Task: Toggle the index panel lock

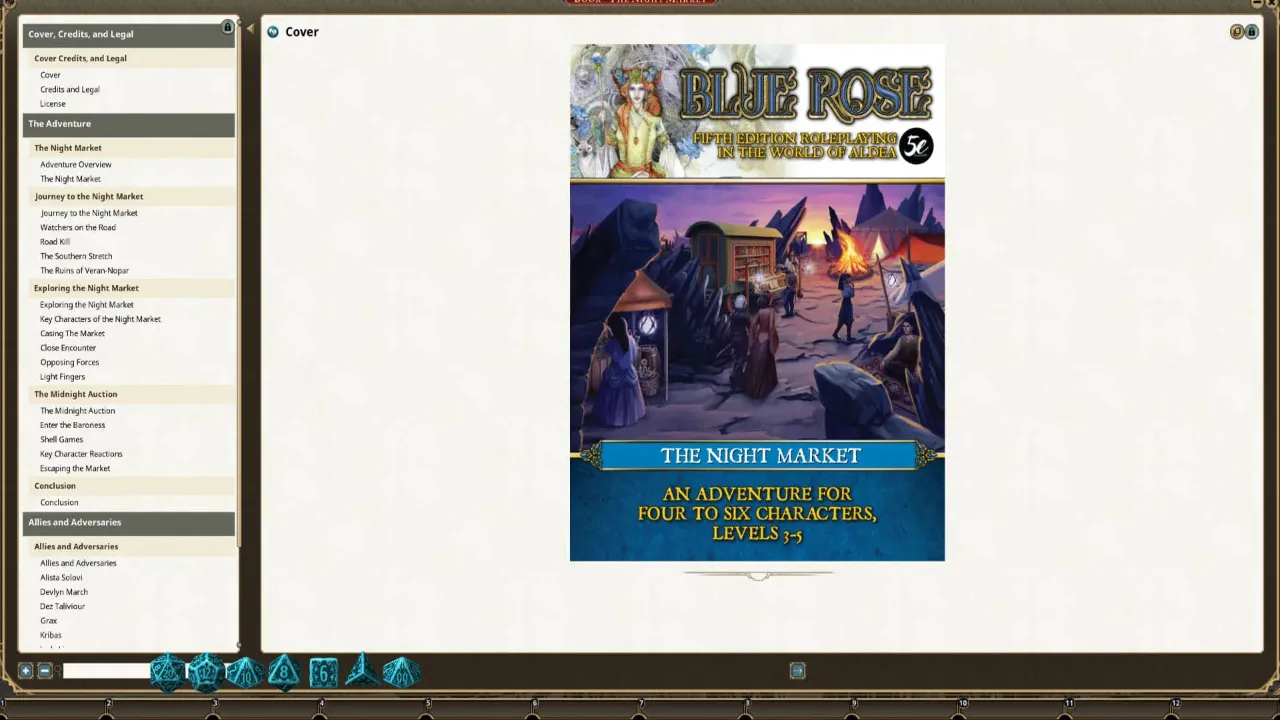Action: [x=227, y=27]
